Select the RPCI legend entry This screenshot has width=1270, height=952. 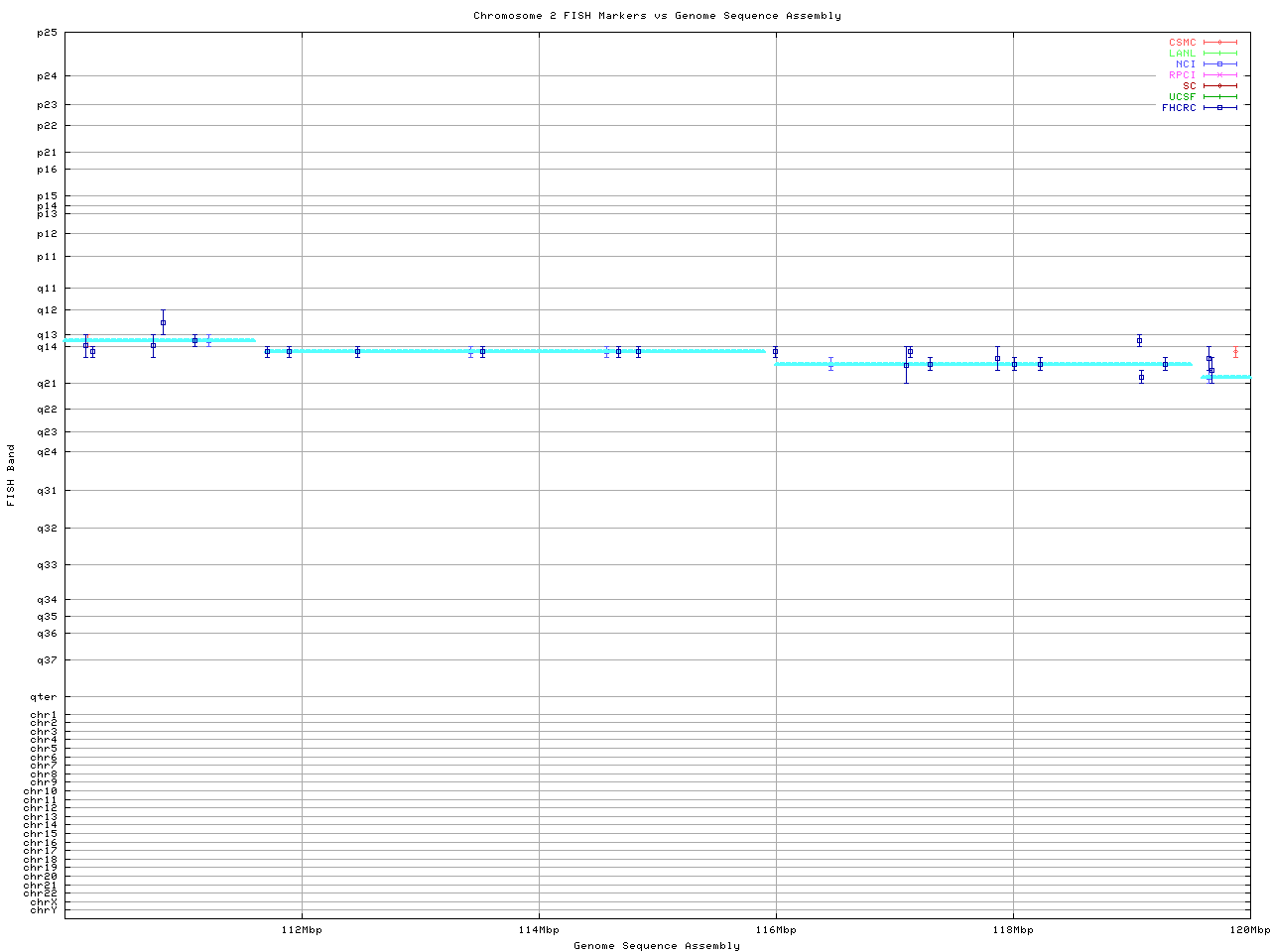1183,75
